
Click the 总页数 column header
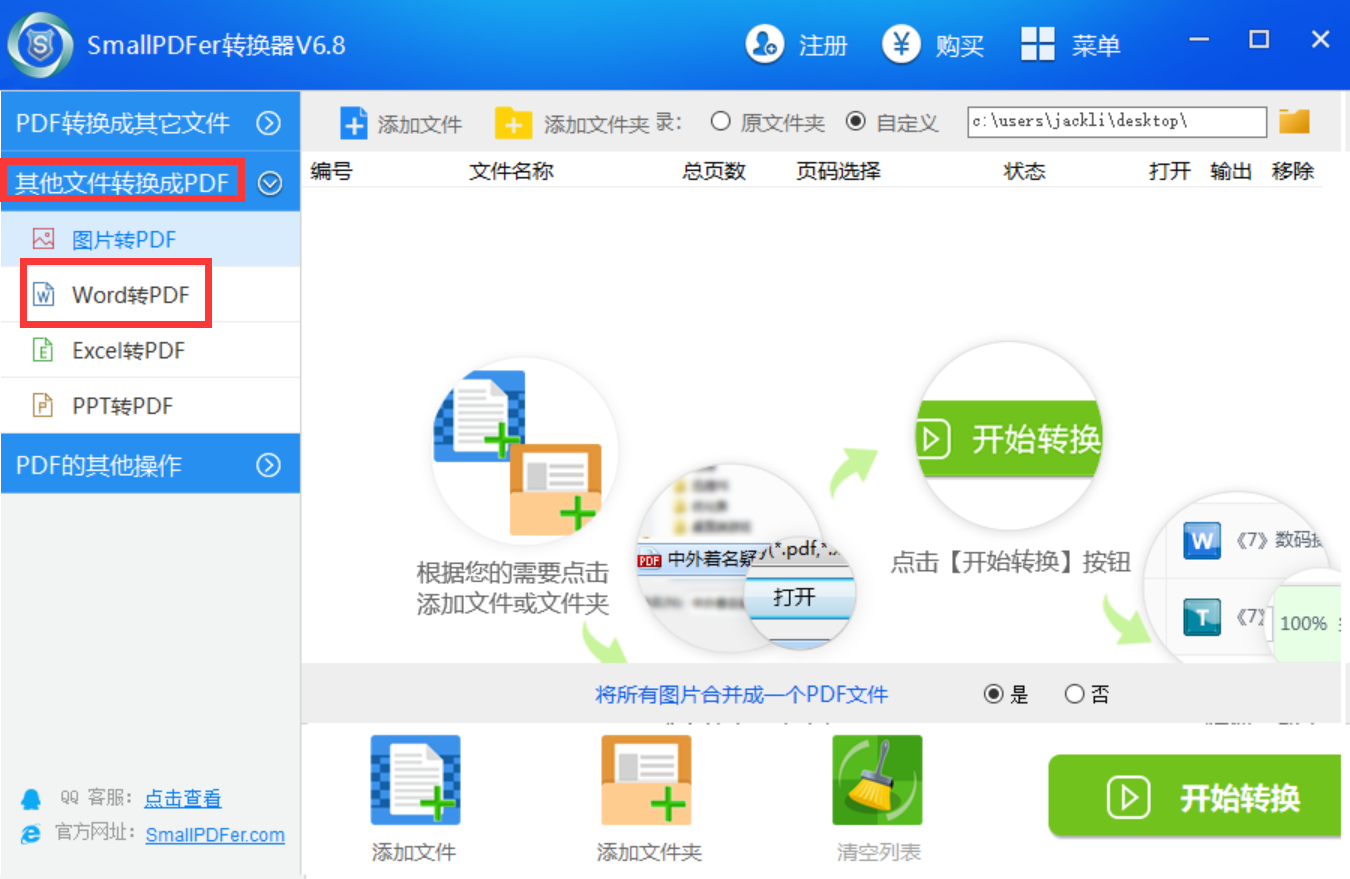(x=714, y=171)
